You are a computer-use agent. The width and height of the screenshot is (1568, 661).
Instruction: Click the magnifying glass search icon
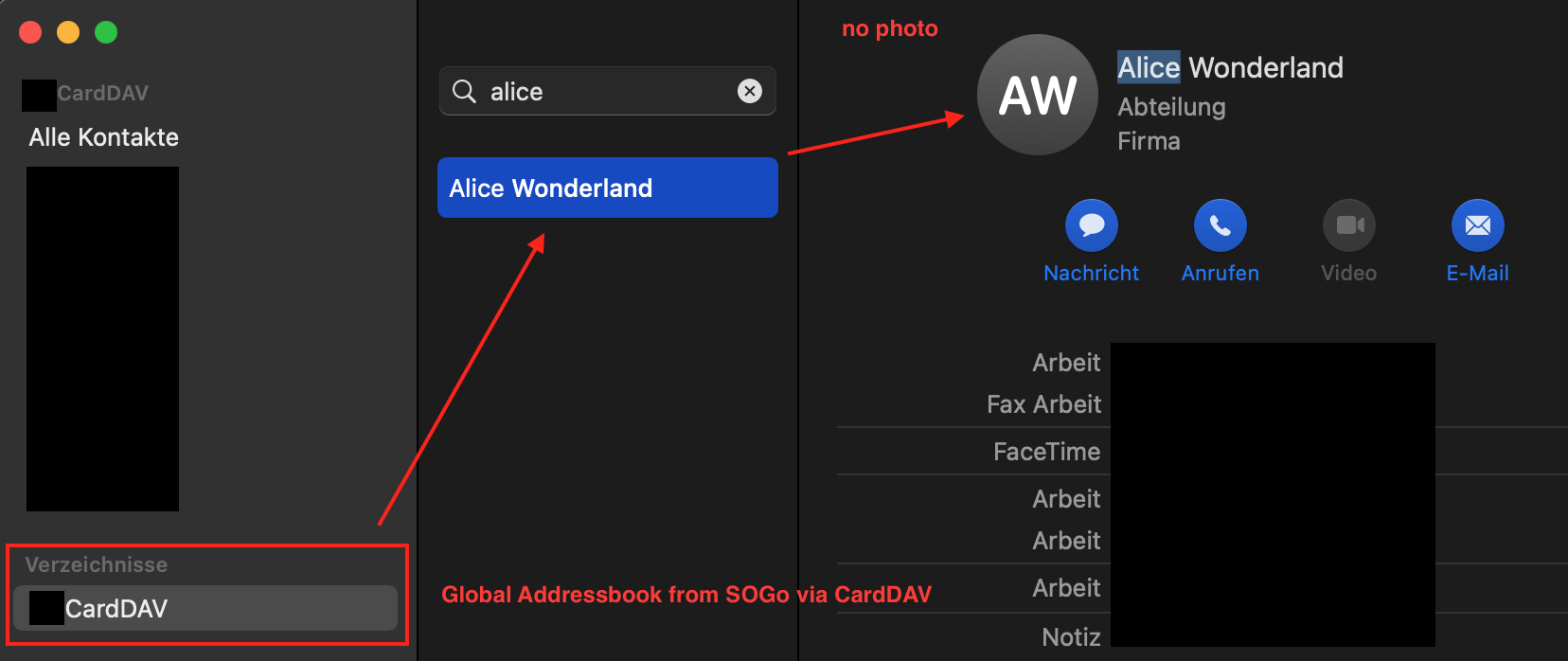point(464,91)
